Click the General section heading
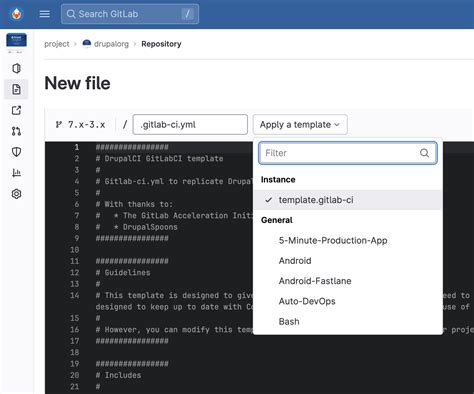 coord(277,220)
